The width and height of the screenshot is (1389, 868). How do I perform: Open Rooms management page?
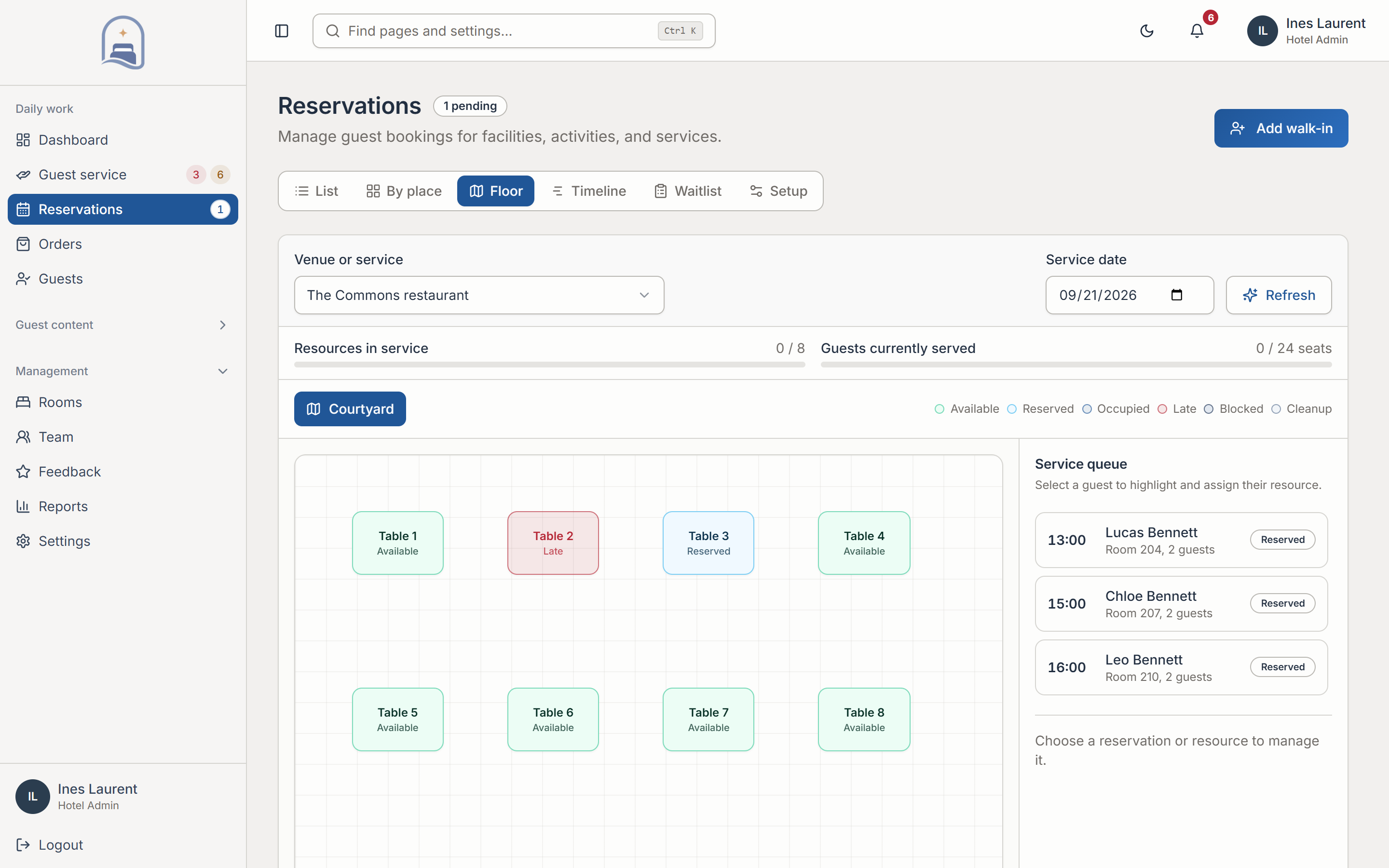(x=123, y=403)
